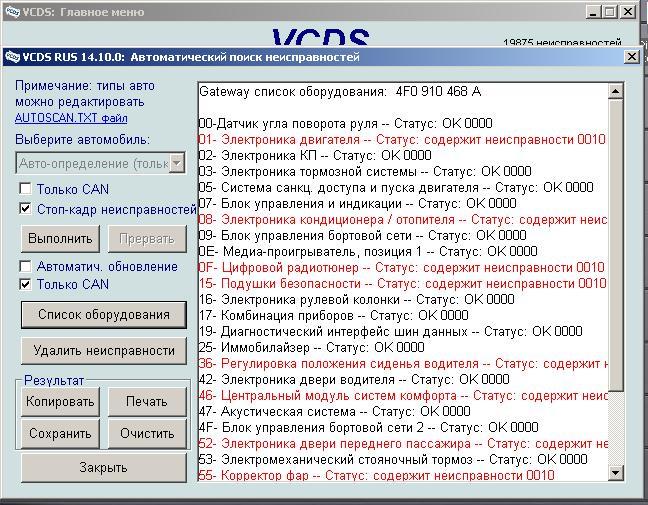The width and height of the screenshot is (648, 505).
Task: Minimize the VCDS Главное меню window
Action: coord(591,12)
